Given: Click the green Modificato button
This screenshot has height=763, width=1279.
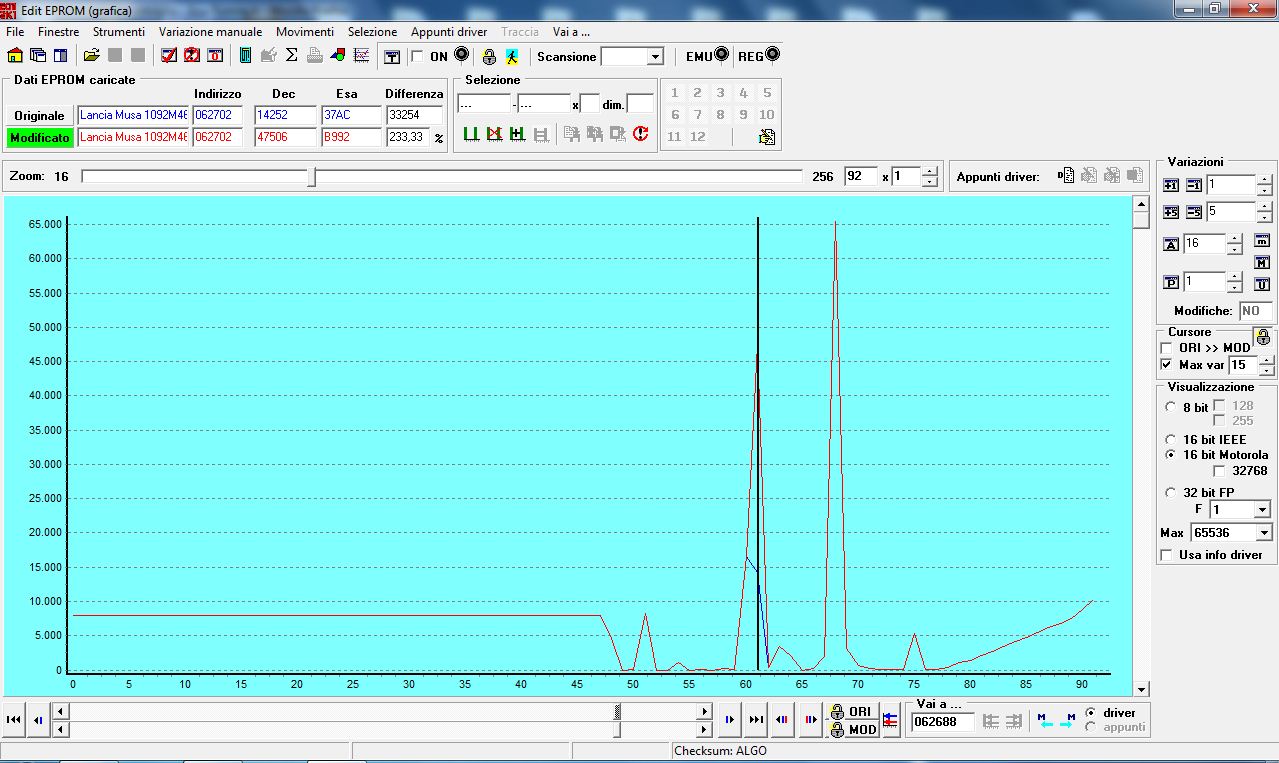Looking at the screenshot, I should [39, 137].
